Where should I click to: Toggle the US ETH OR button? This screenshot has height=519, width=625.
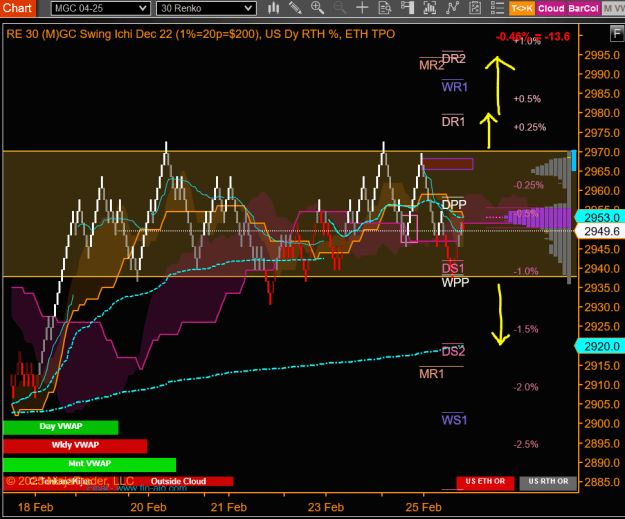click(485, 482)
